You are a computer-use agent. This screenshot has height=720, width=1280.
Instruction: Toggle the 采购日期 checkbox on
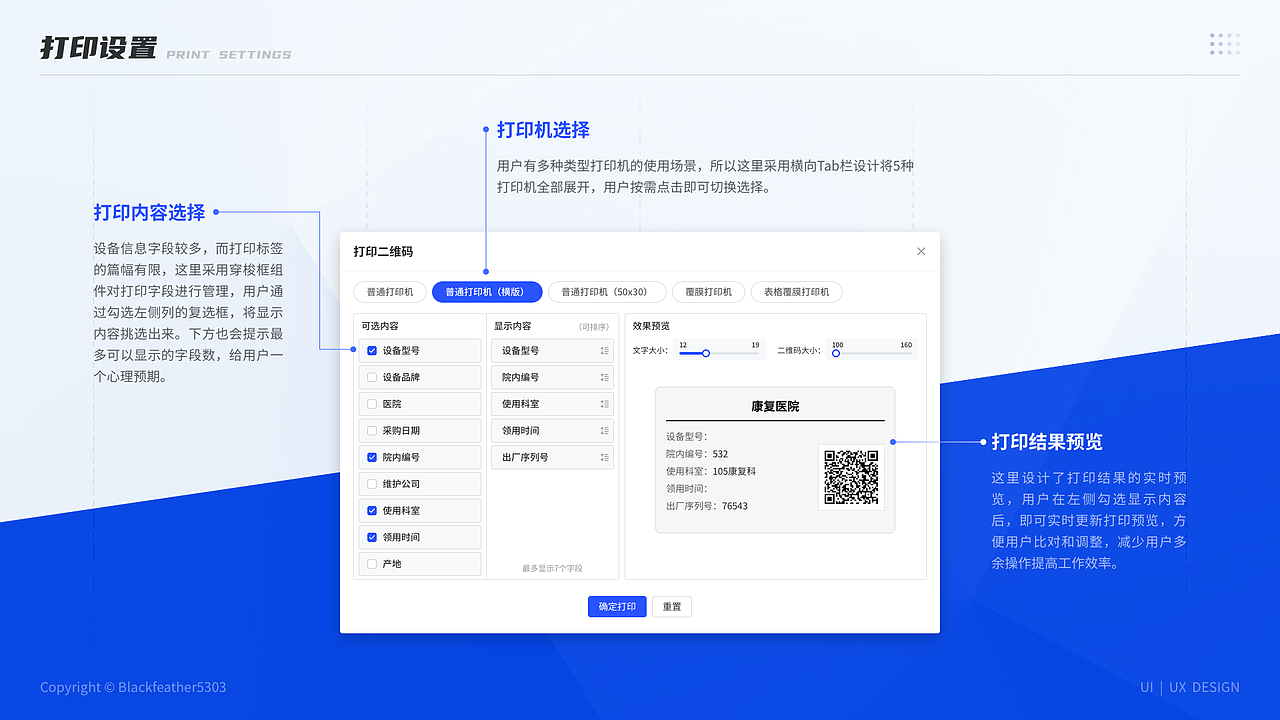[371, 430]
